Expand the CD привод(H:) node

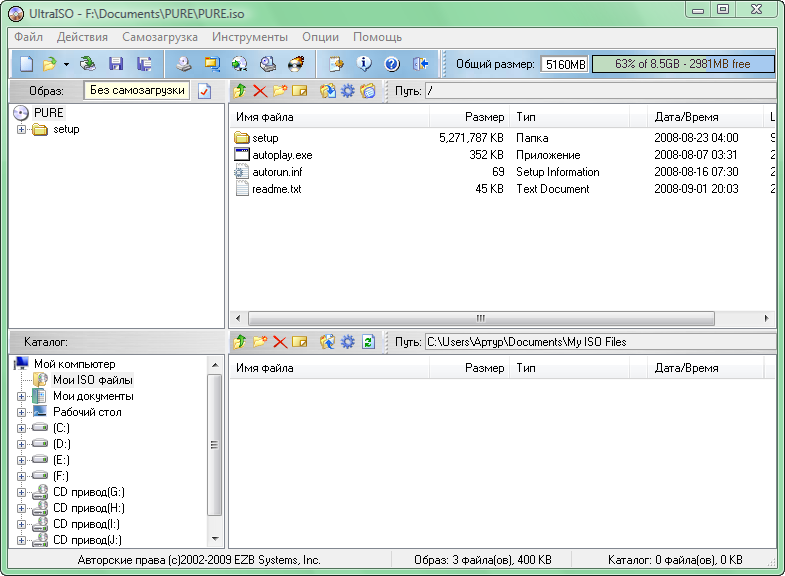click(22, 509)
